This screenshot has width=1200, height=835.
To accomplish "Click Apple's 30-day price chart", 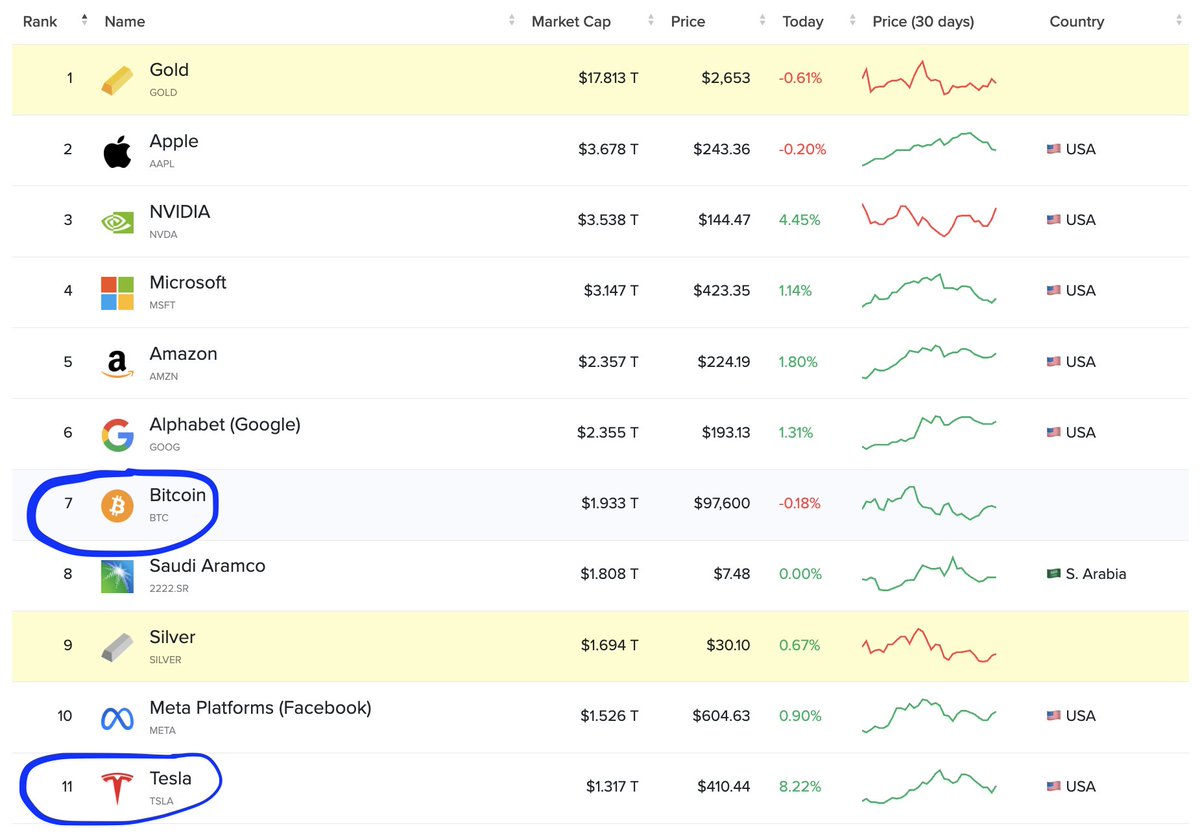I will (929, 149).
